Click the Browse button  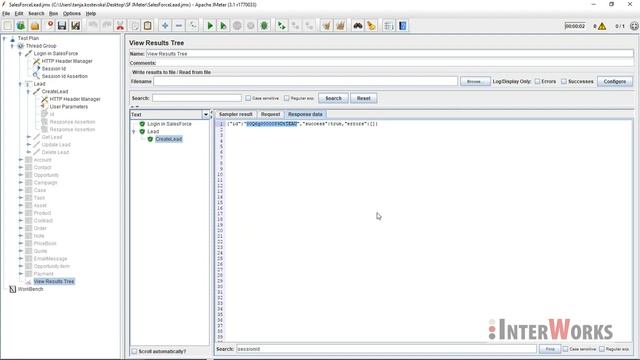pos(475,81)
